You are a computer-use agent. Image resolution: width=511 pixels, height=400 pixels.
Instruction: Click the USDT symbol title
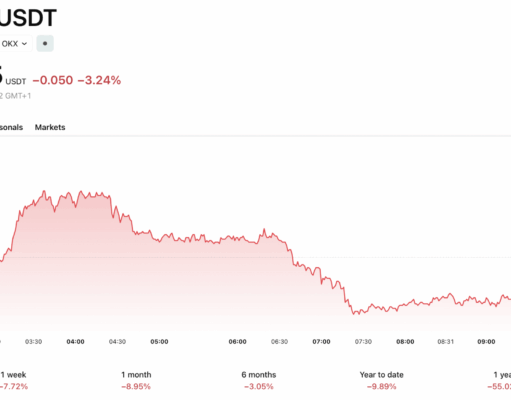28,18
